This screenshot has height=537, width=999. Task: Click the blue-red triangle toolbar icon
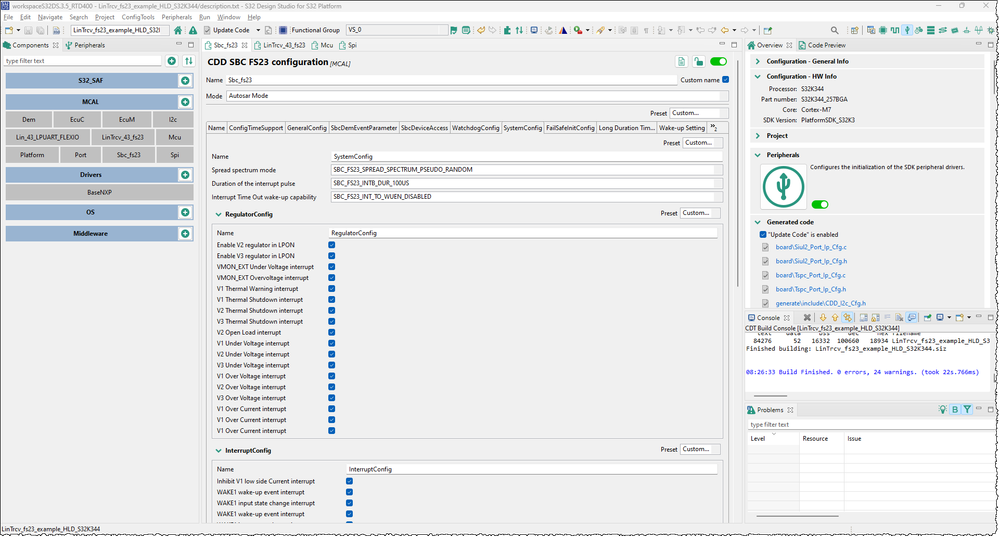563,30
